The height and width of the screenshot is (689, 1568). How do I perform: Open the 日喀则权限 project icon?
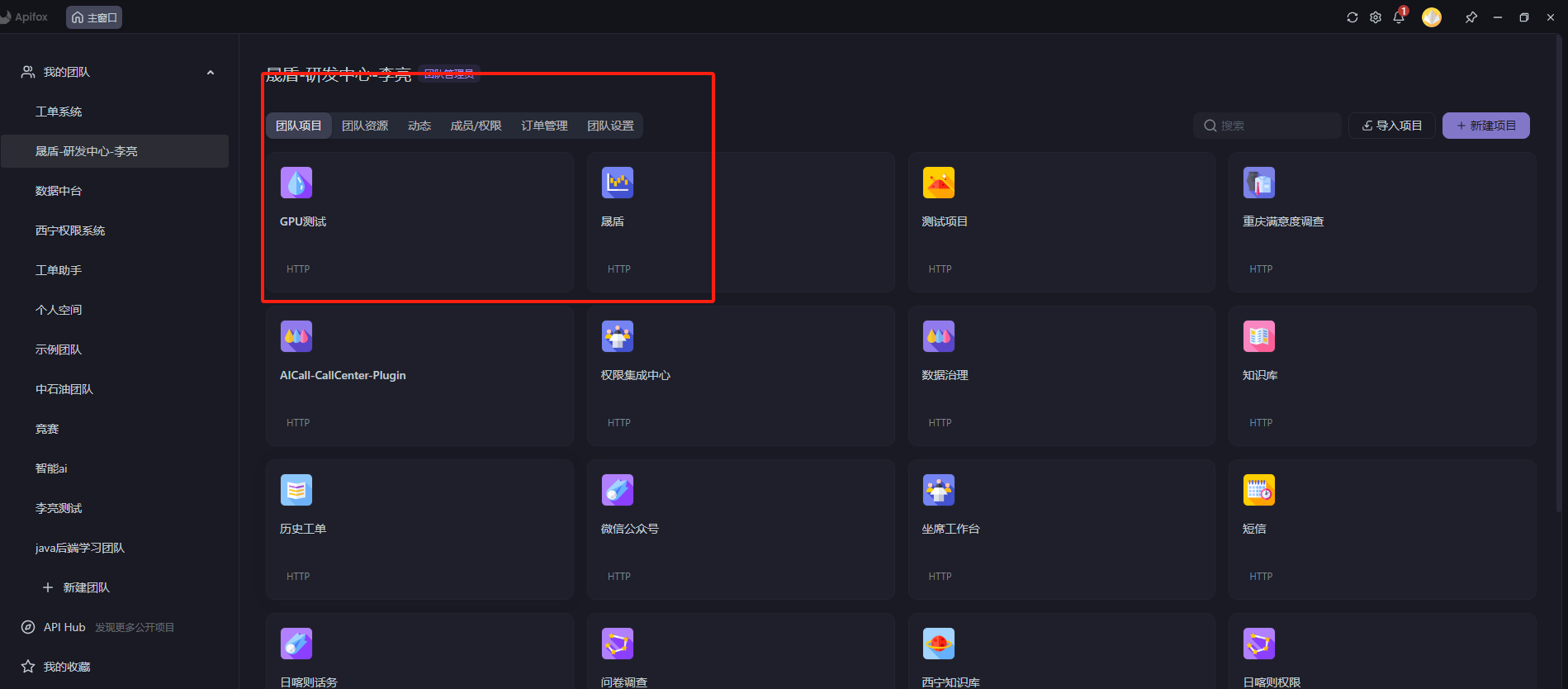1259,644
